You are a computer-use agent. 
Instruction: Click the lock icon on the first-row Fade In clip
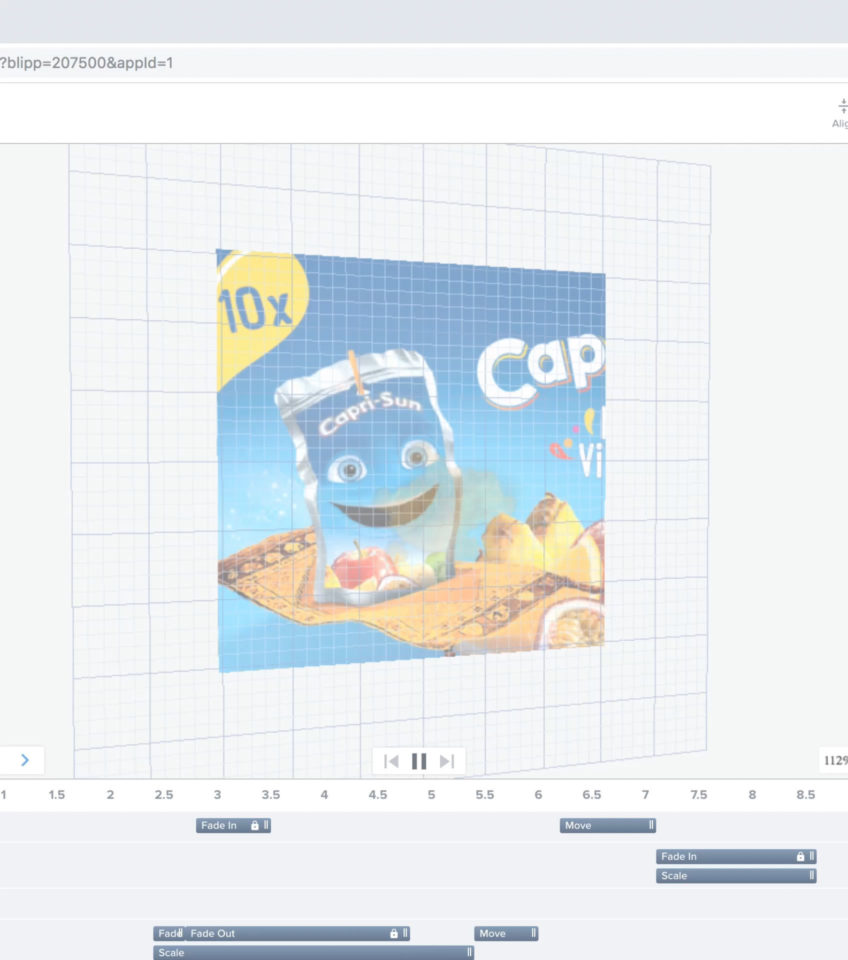[255, 825]
